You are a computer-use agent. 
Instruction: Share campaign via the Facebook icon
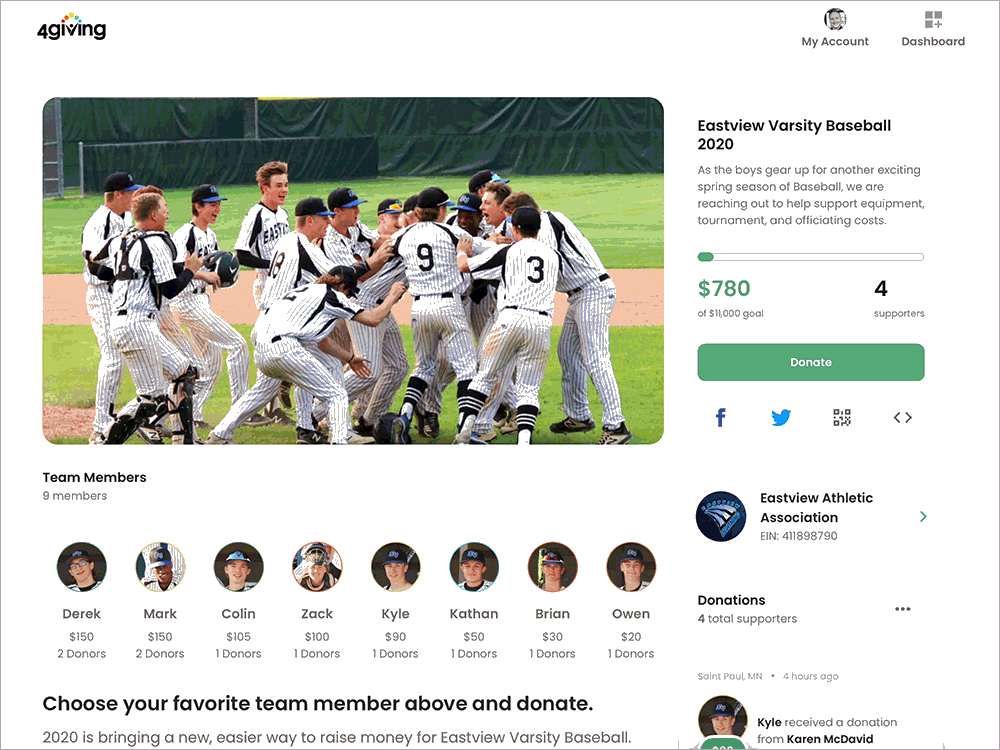(721, 418)
